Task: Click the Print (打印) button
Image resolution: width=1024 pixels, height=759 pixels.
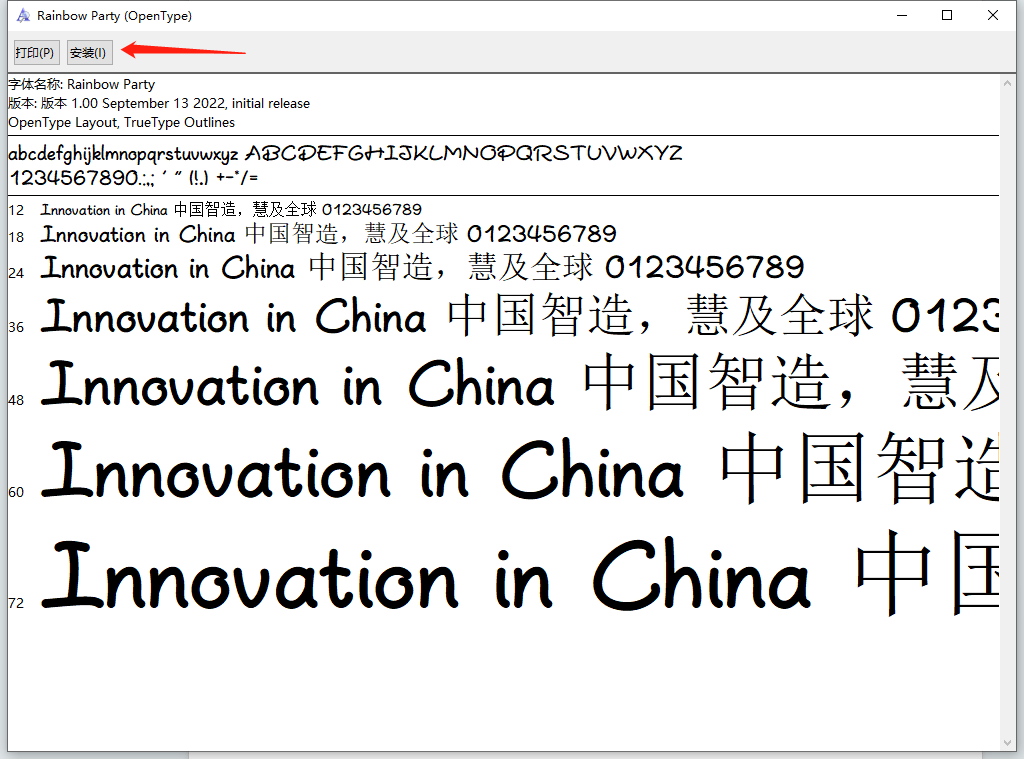Action: tap(35, 52)
